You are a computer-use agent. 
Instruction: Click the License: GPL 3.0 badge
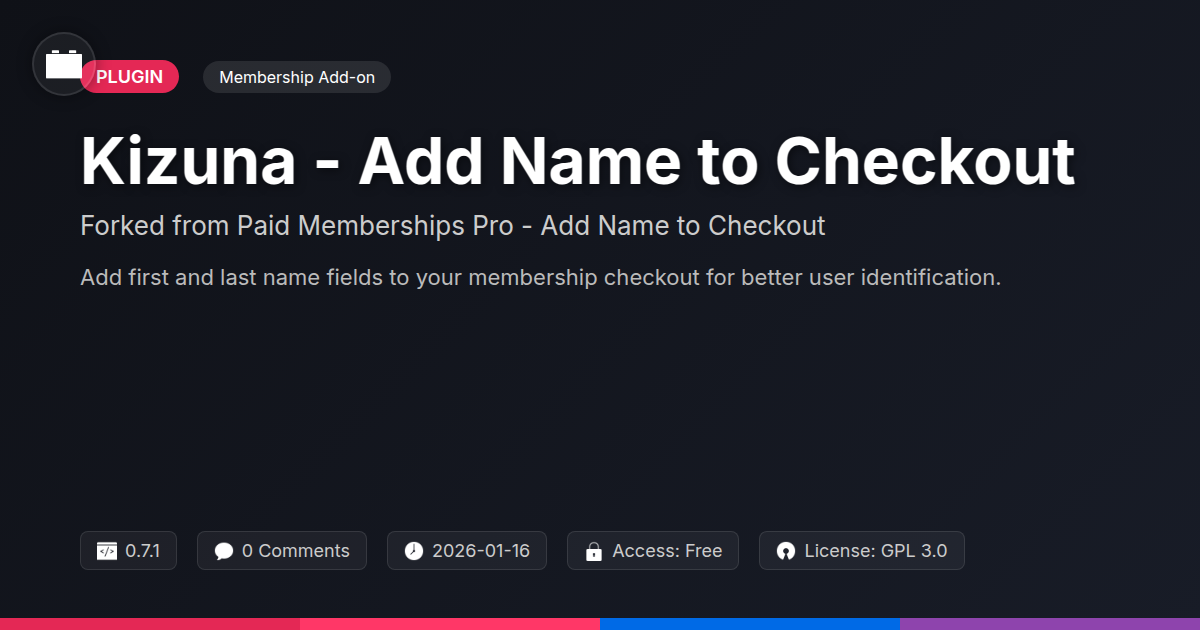[x=862, y=551]
